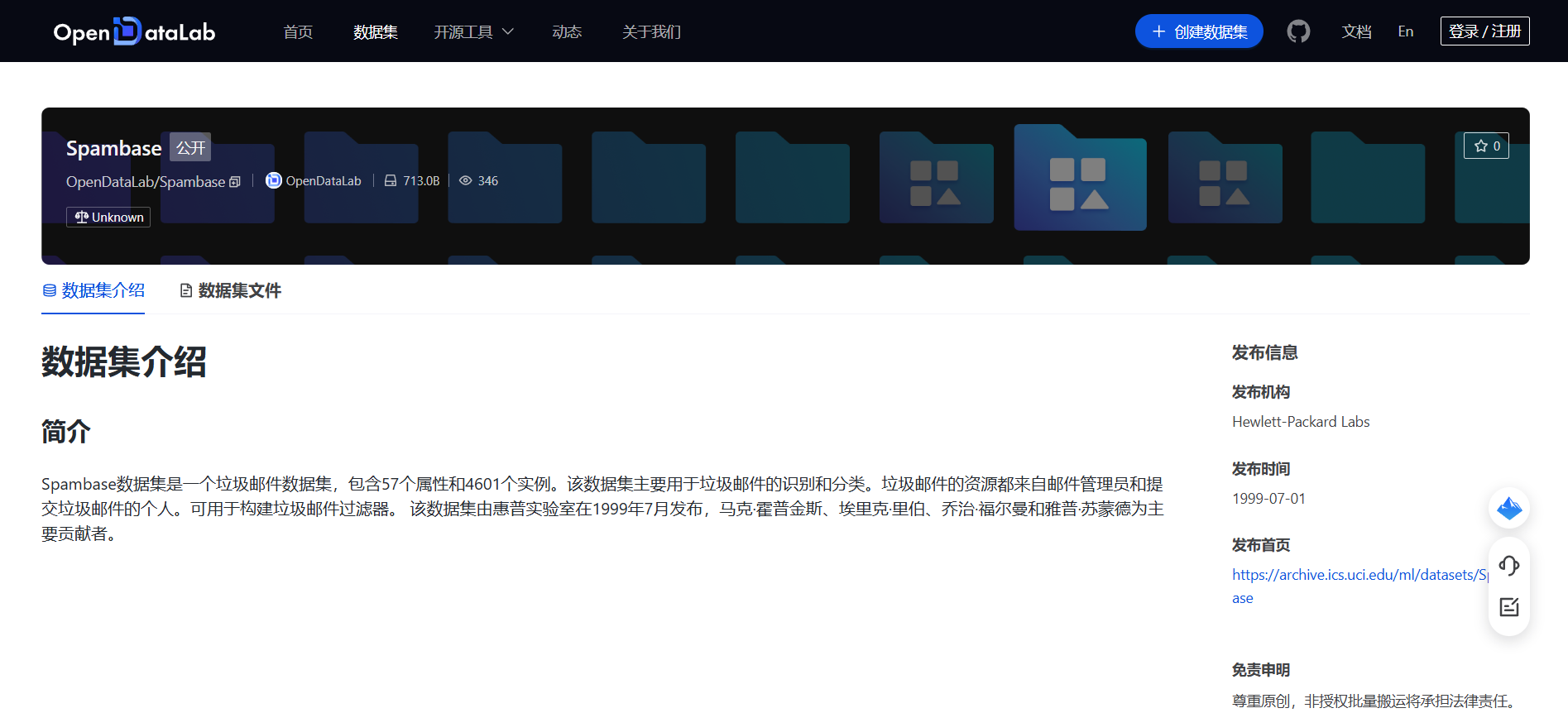Select the 数据集介绍 tab

pos(94,290)
